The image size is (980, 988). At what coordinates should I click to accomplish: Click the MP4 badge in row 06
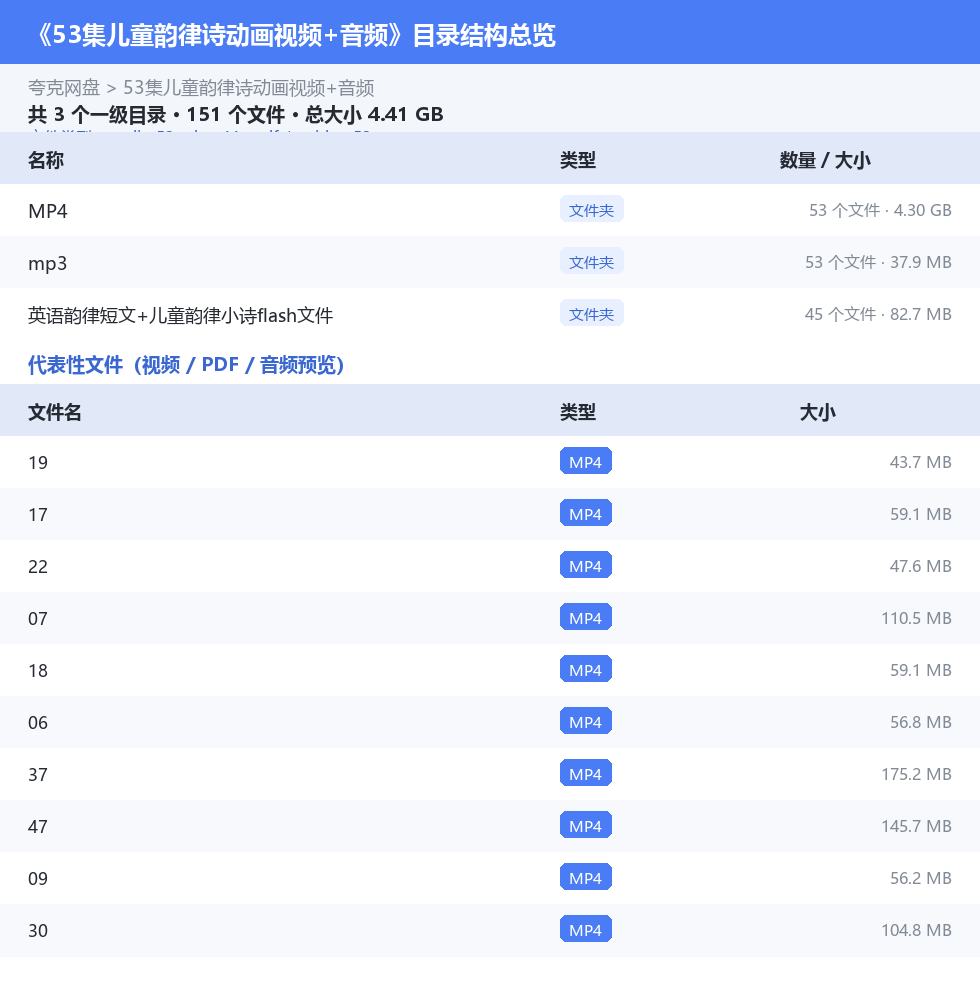[x=585, y=722]
